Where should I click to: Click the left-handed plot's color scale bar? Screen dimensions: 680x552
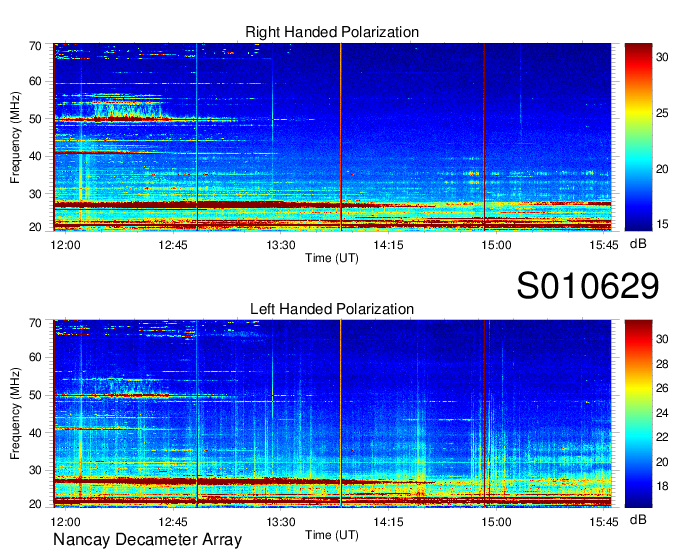(x=638, y=414)
